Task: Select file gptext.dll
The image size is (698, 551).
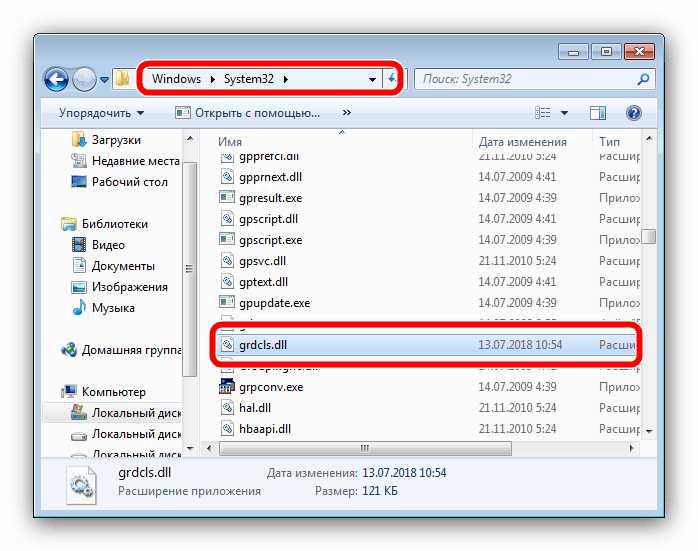Action: (427, 282)
